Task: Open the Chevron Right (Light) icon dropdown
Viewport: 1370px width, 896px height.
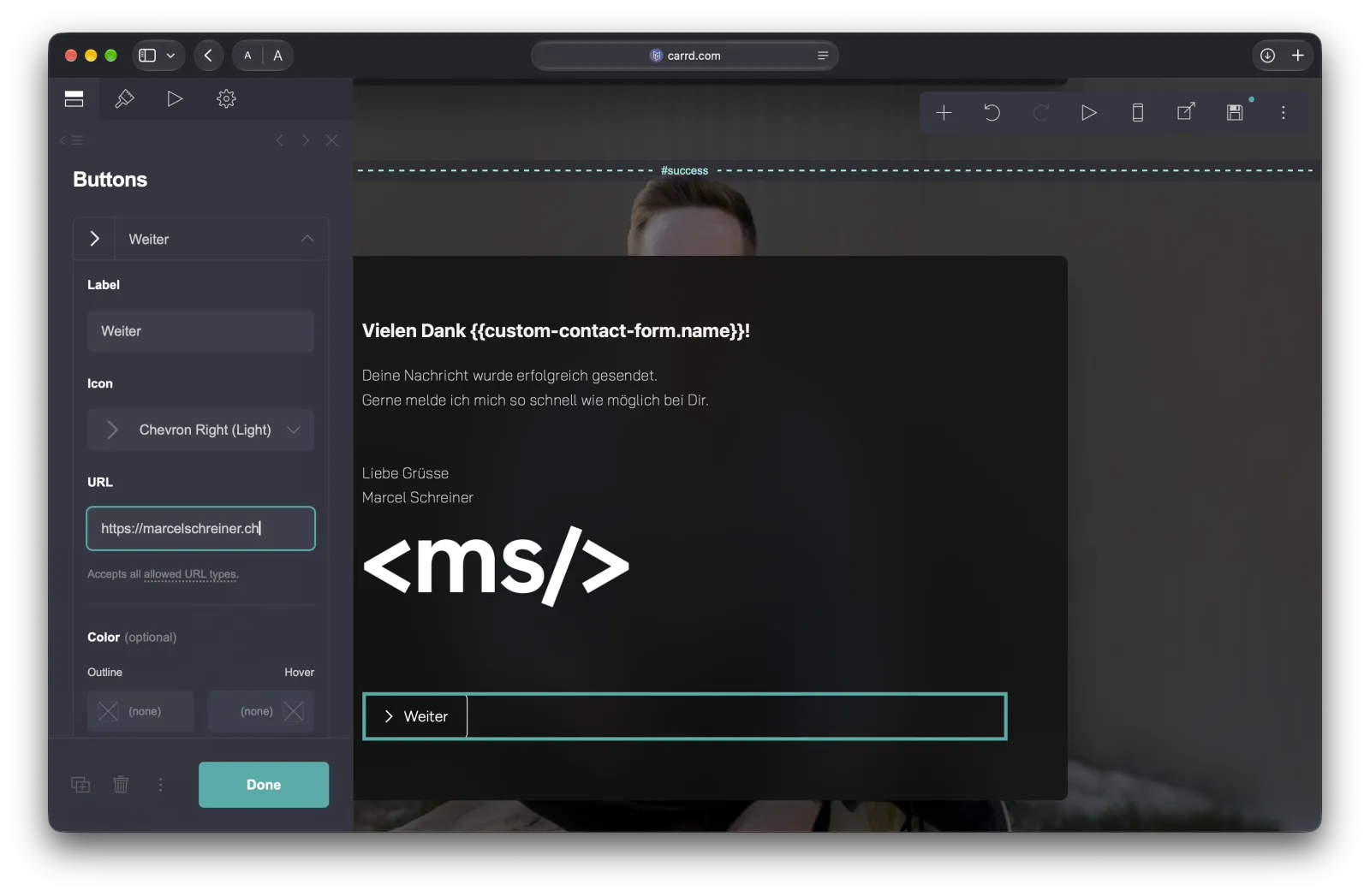Action: 200,430
